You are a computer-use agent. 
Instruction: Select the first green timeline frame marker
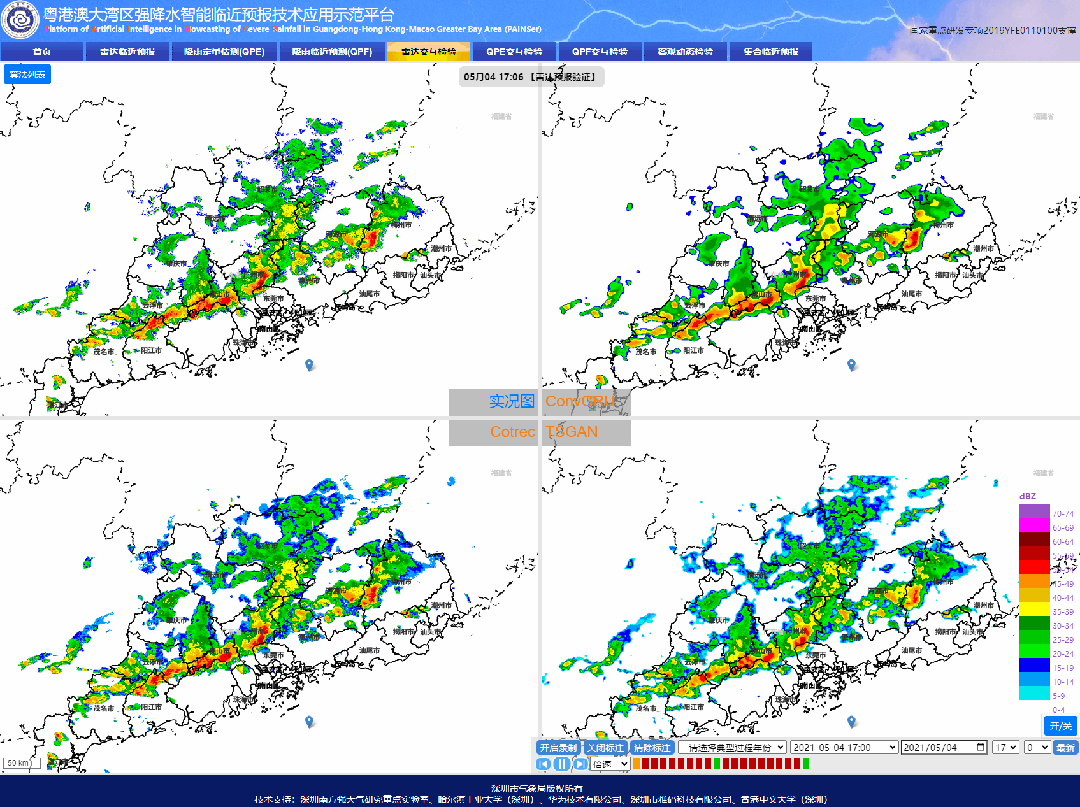716,764
